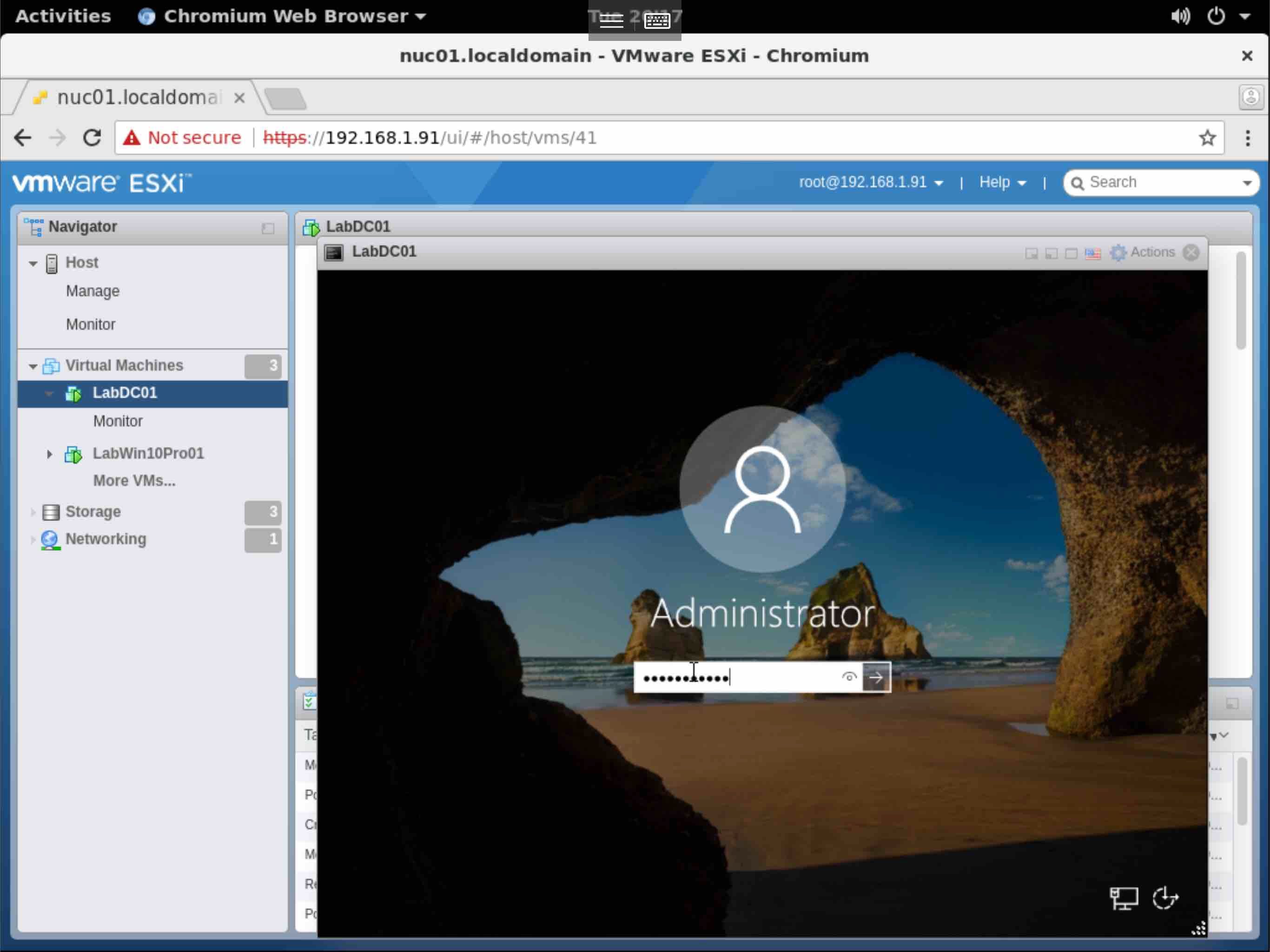The image size is (1270, 952).
Task: Open the Windows network icon on login screen
Action: [x=1123, y=898]
